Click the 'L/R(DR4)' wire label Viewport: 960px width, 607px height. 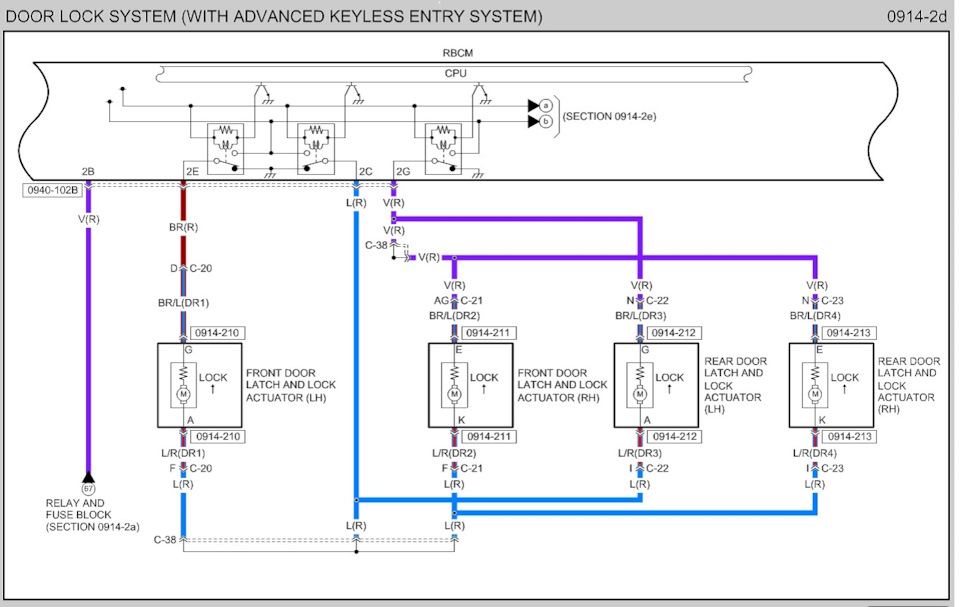point(815,453)
